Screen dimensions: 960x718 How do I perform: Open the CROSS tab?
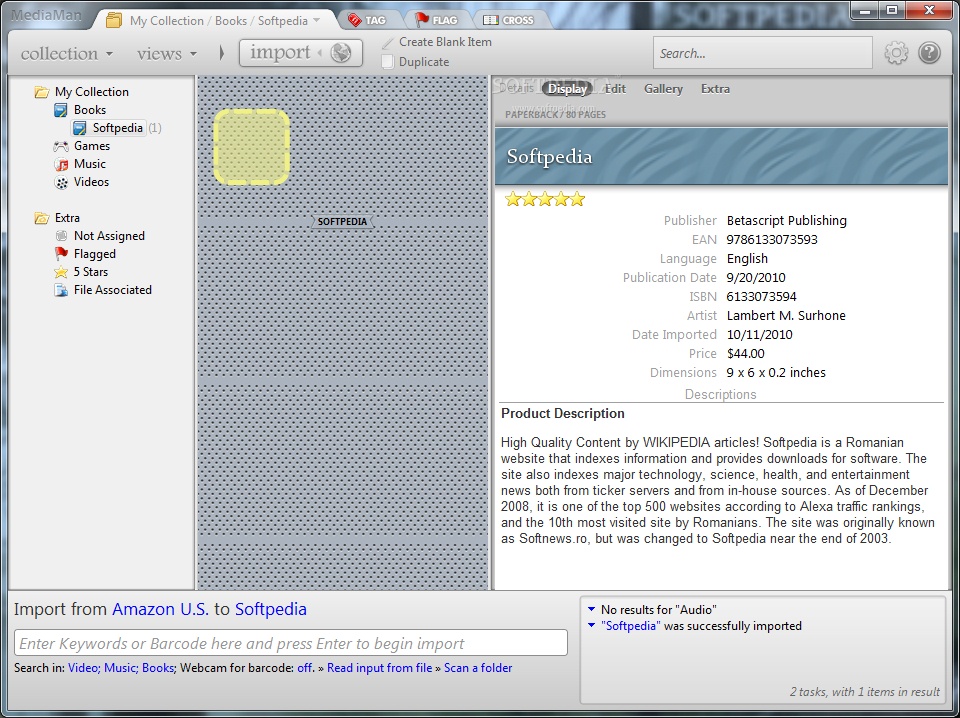508,20
